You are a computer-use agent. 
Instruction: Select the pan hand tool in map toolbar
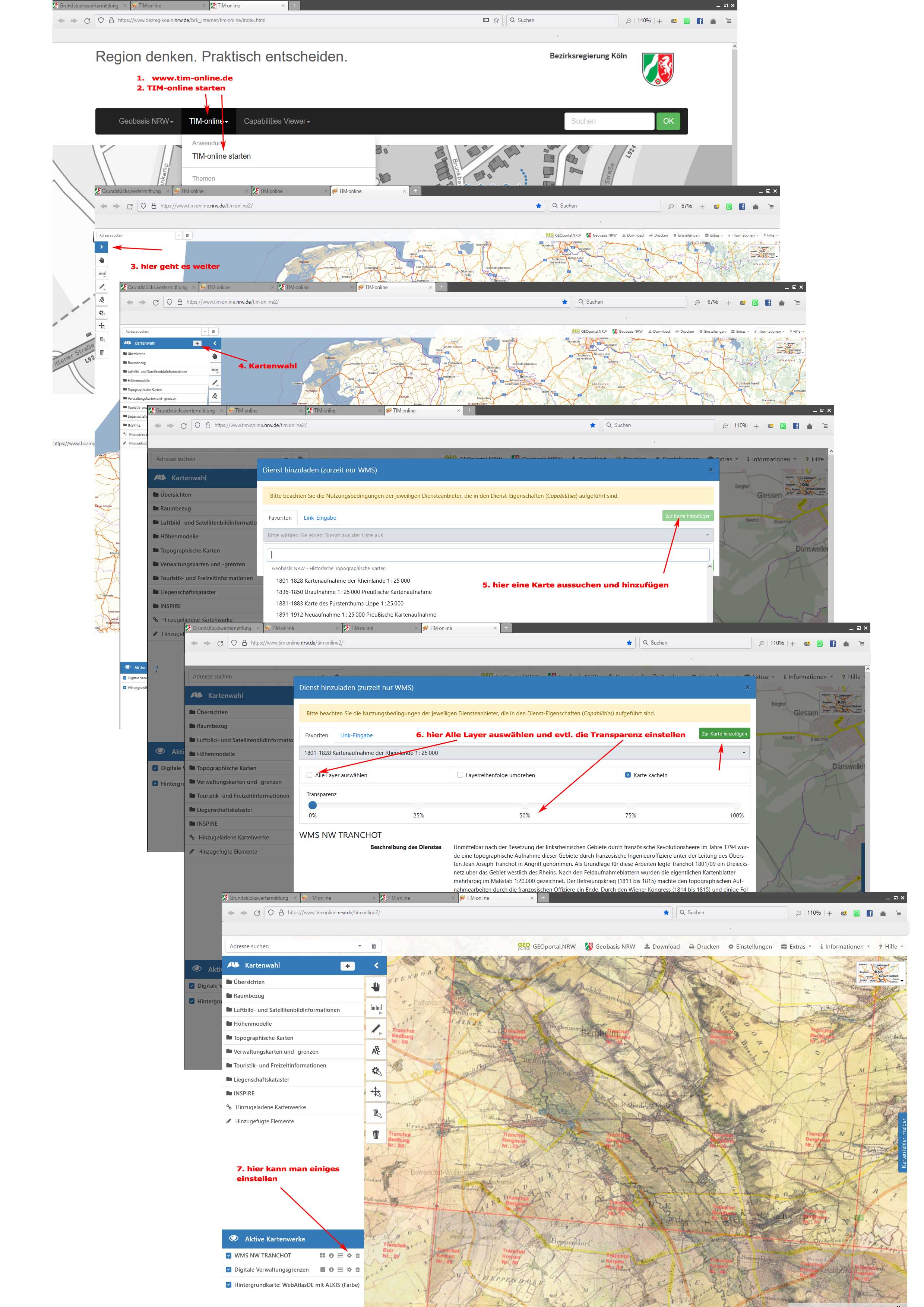click(x=375, y=987)
